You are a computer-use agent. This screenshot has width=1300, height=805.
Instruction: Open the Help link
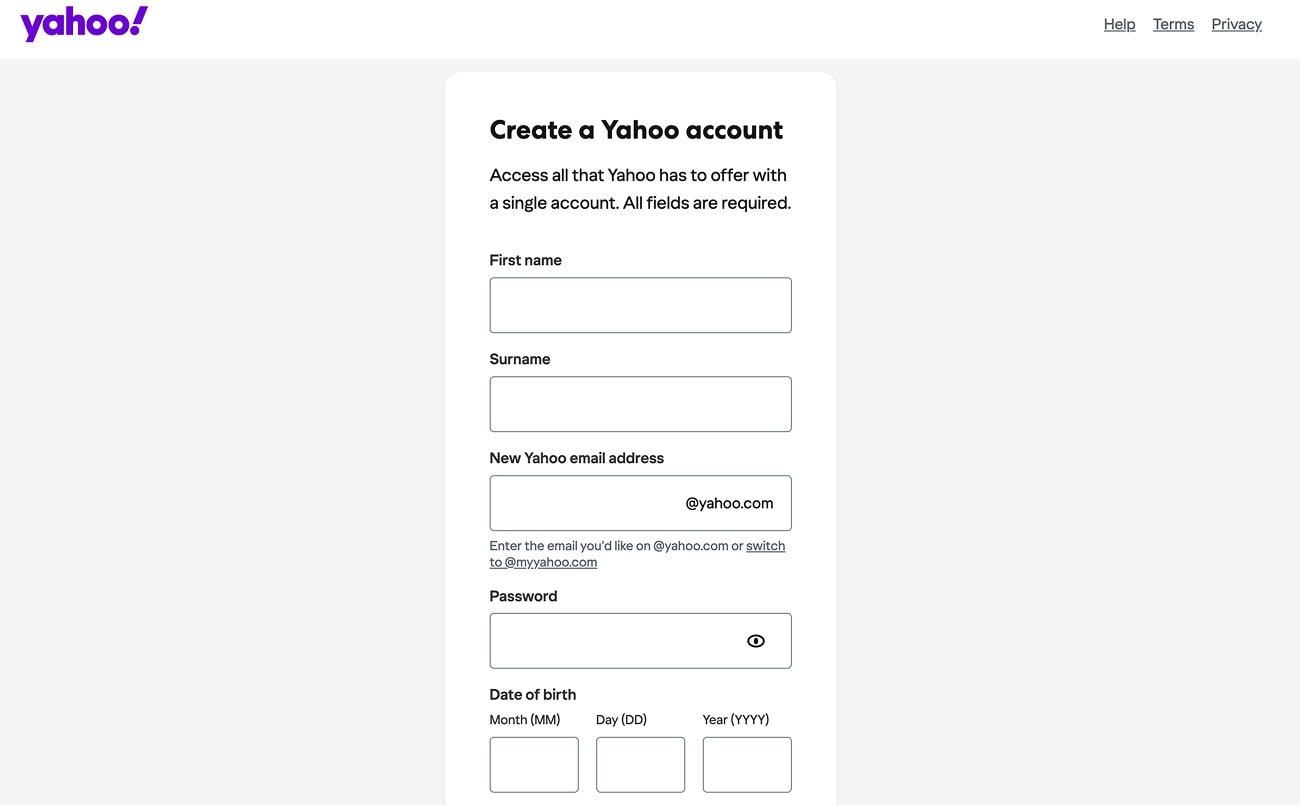1119,23
